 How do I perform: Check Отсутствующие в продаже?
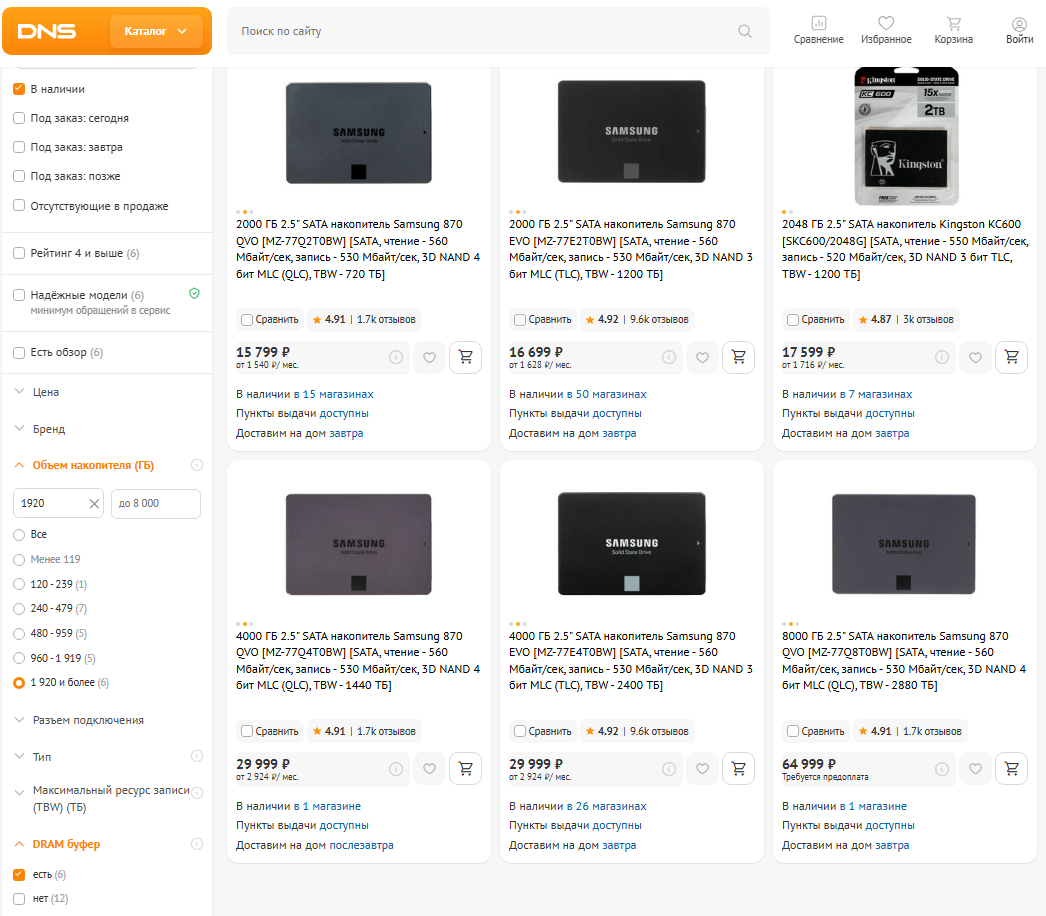click(19, 205)
